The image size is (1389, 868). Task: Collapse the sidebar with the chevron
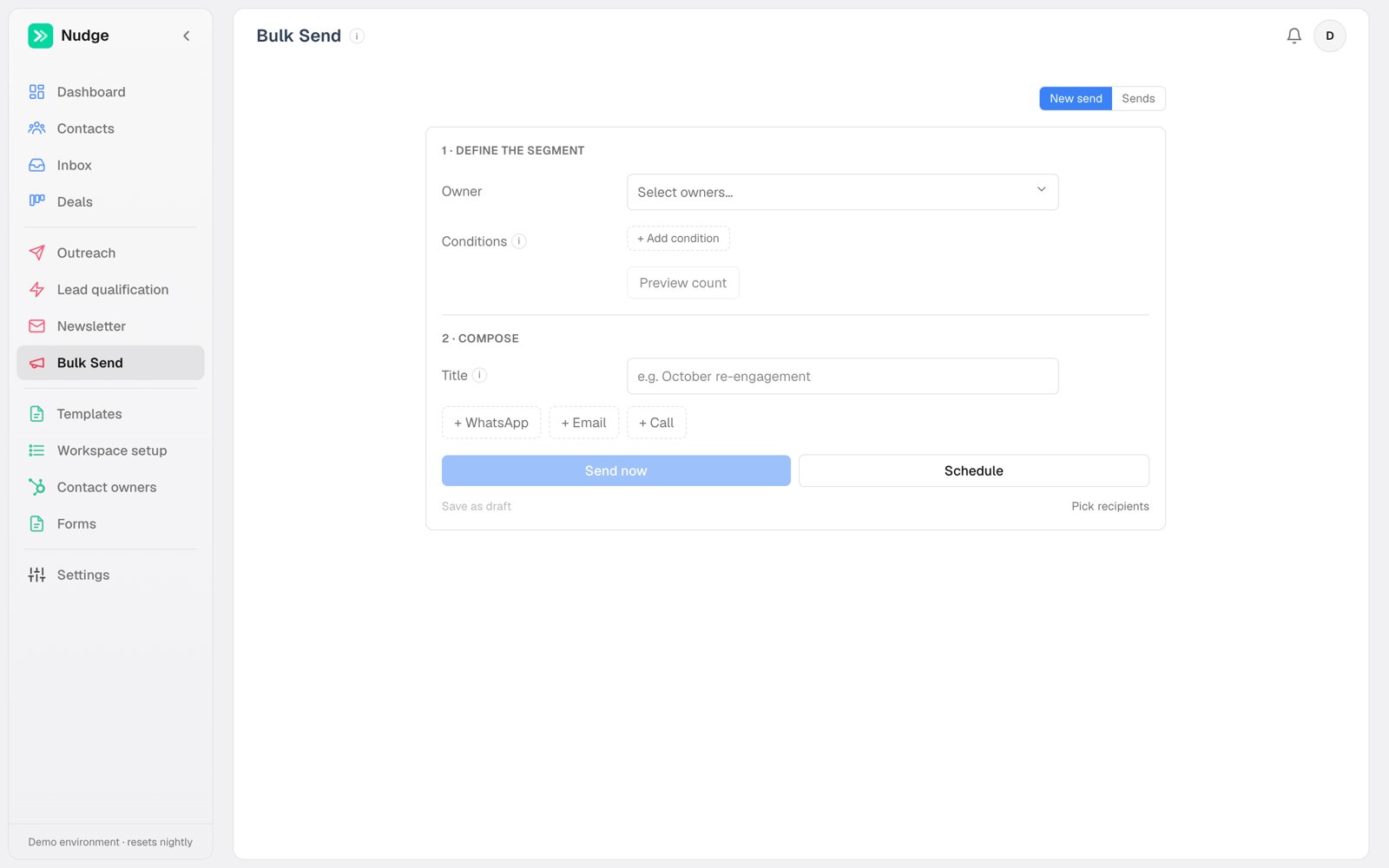click(186, 36)
